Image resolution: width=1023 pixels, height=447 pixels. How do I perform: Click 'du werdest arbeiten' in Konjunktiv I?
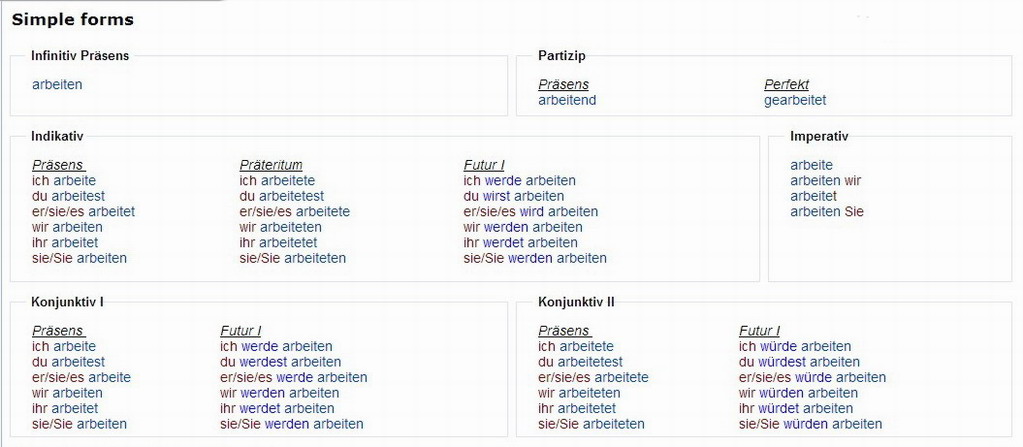click(280, 362)
